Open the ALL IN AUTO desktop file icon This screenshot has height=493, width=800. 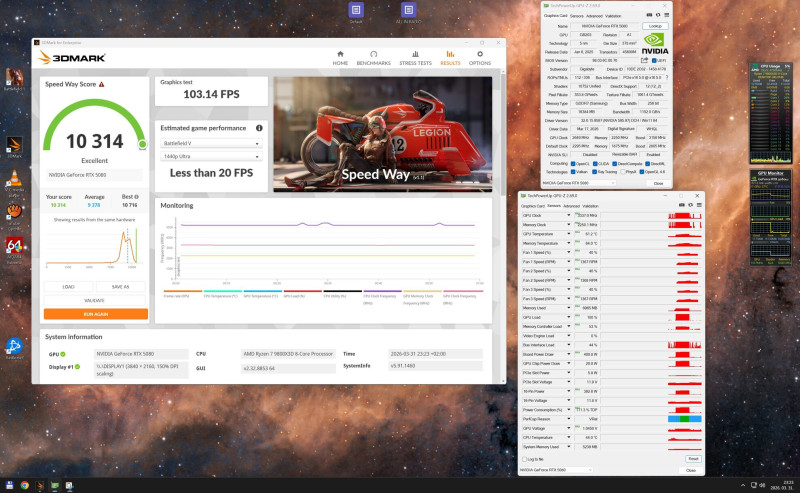click(x=408, y=13)
